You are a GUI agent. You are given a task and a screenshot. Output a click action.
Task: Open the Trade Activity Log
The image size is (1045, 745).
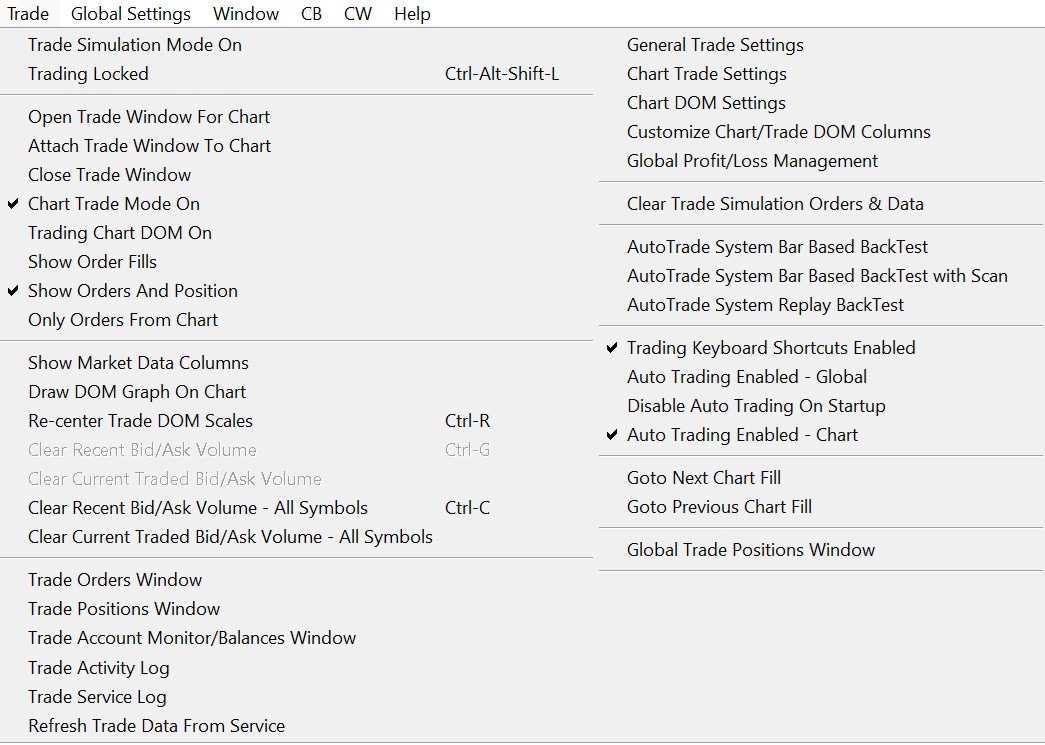pos(99,668)
